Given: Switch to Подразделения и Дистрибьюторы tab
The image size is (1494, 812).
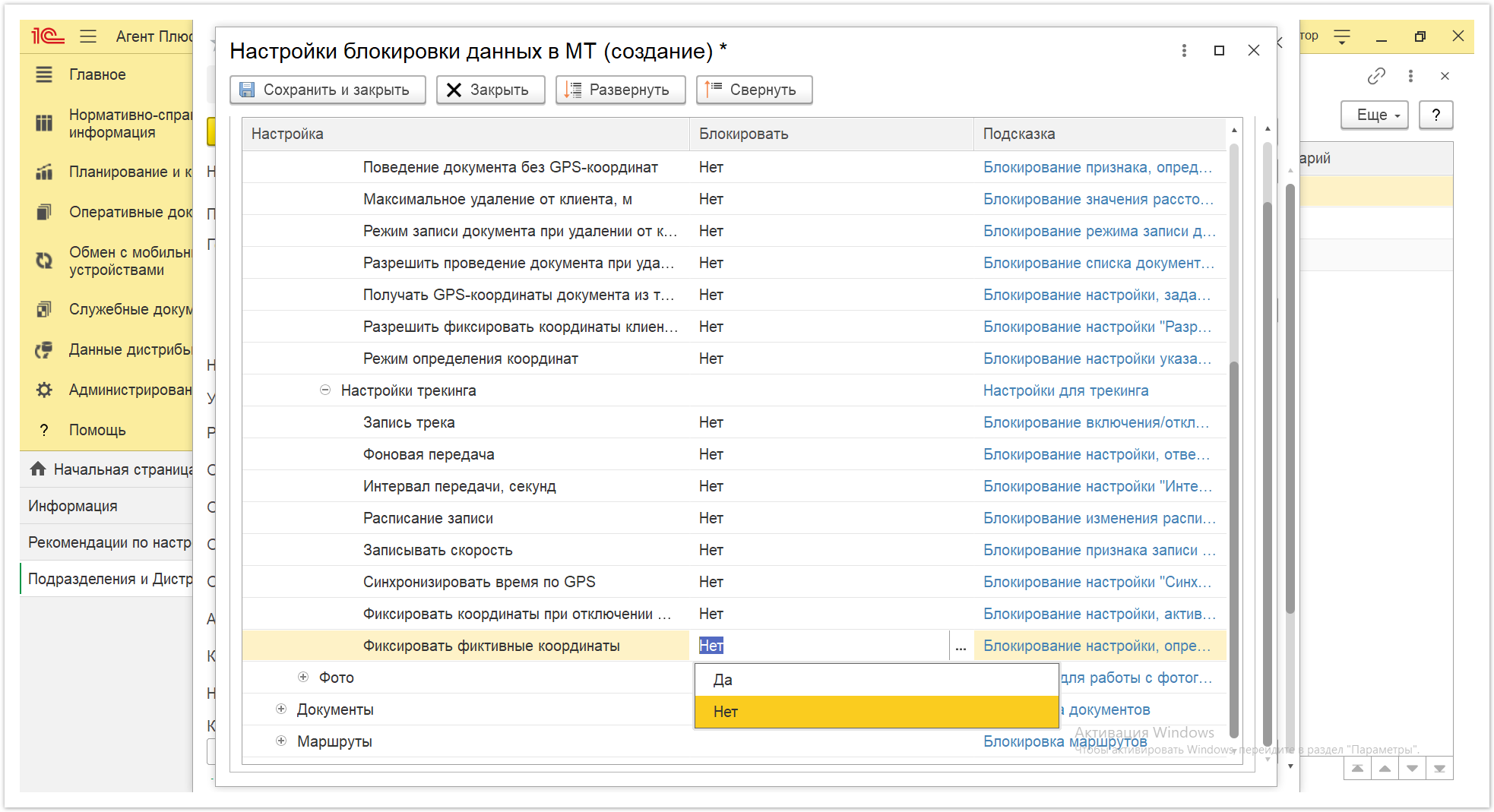Looking at the screenshot, I should [x=106, y=579].
